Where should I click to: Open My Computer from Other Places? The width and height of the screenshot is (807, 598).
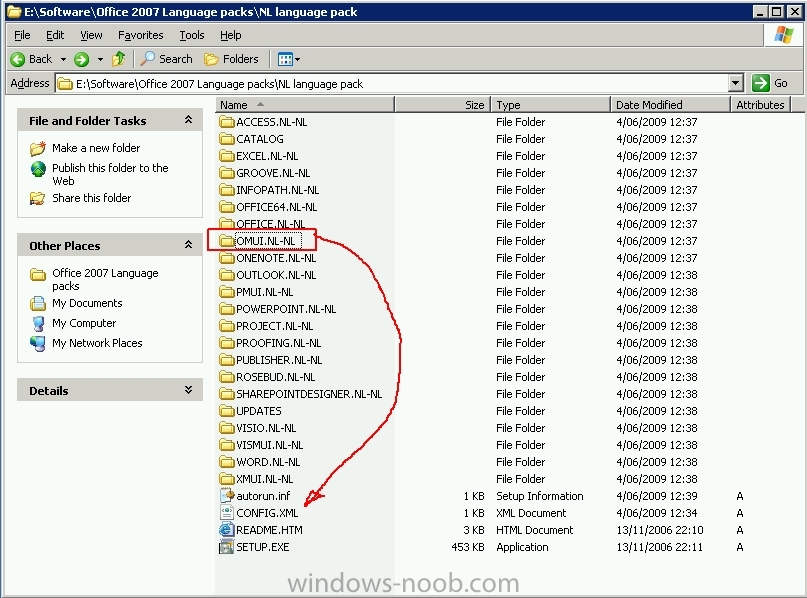[x=84, y=323]
